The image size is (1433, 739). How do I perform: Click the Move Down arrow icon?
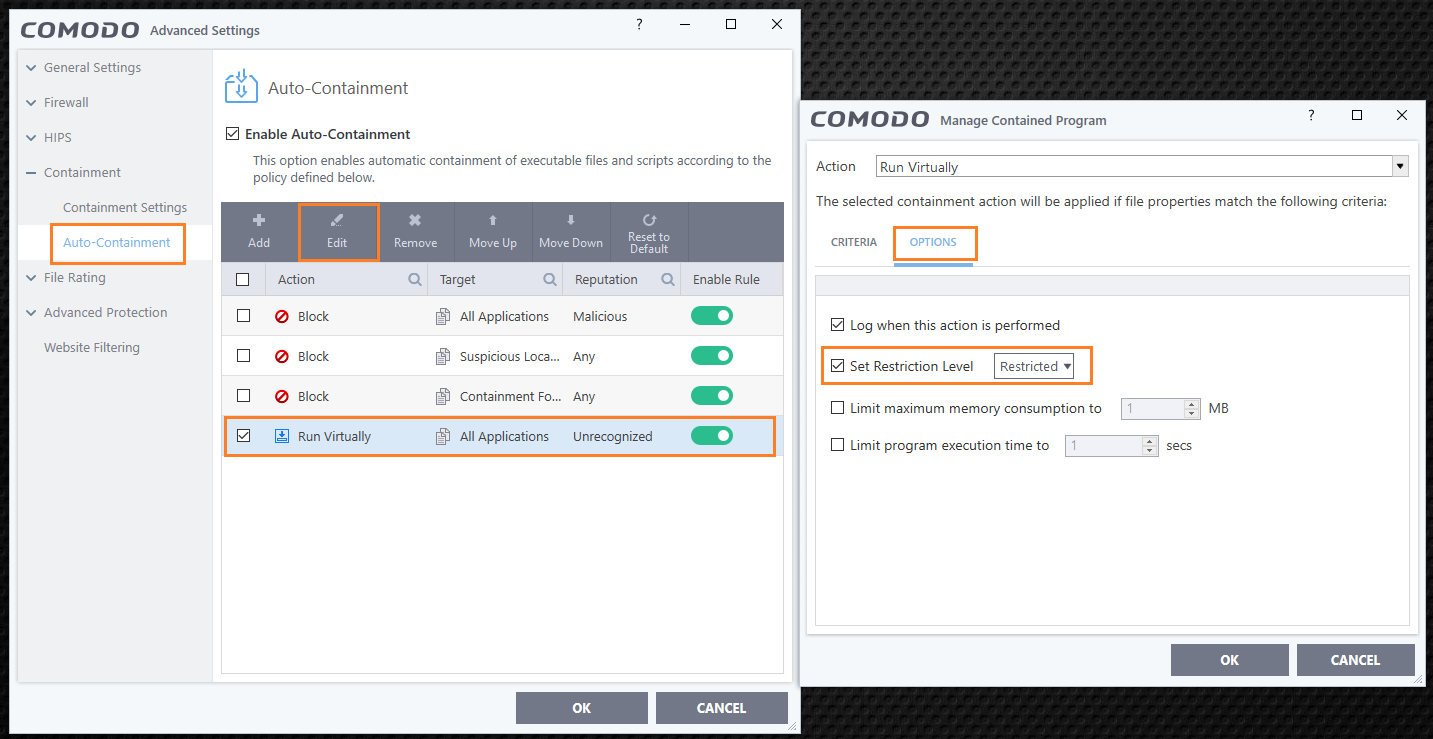click(x=571, y=220)
